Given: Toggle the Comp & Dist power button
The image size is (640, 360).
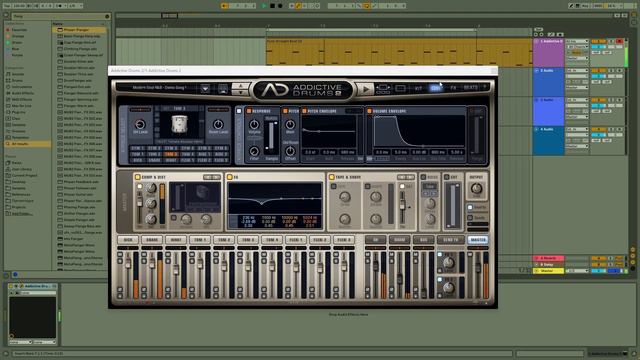Looking at the screenshot, I should pos(138,177).
